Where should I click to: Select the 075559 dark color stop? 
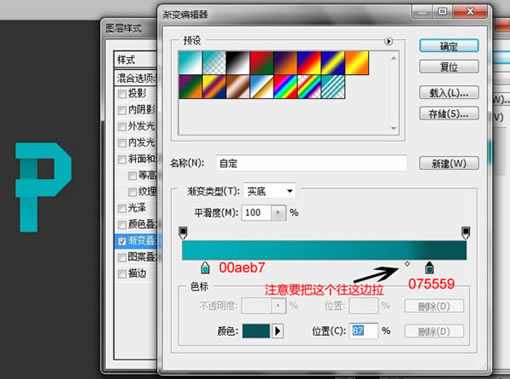coord(429,268)
